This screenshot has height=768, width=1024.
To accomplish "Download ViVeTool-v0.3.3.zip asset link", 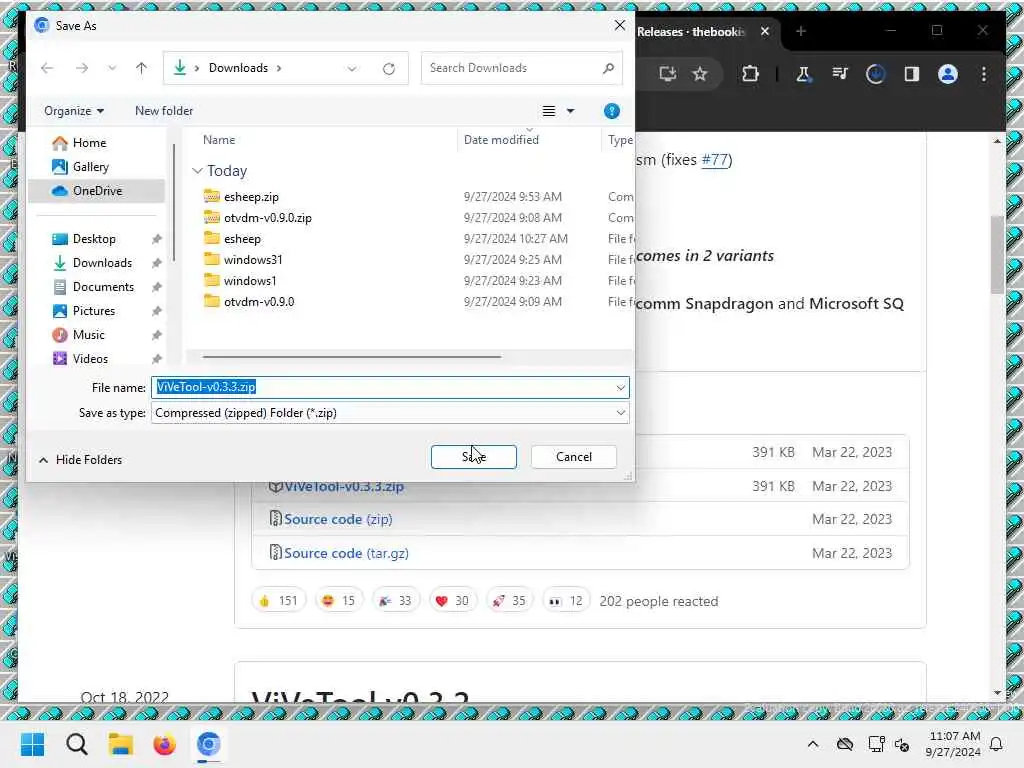I will pos(344,487).
